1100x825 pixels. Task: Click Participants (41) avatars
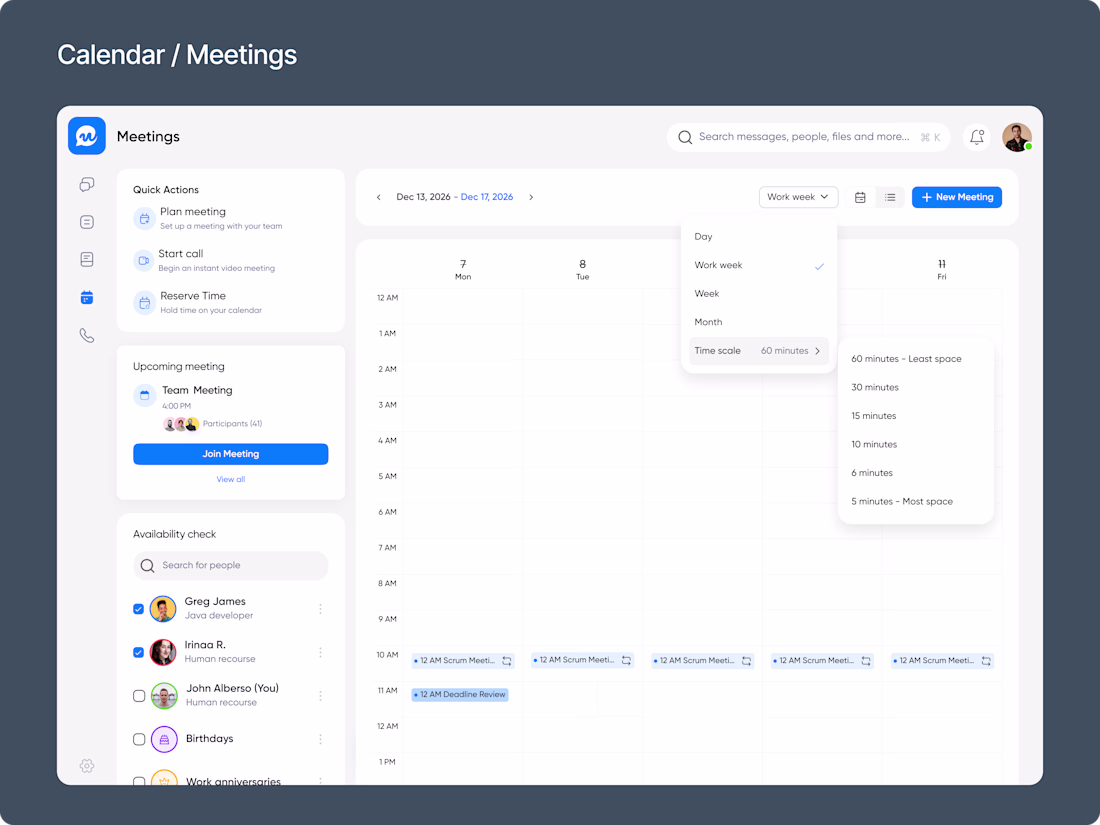(x=181, y=424)
